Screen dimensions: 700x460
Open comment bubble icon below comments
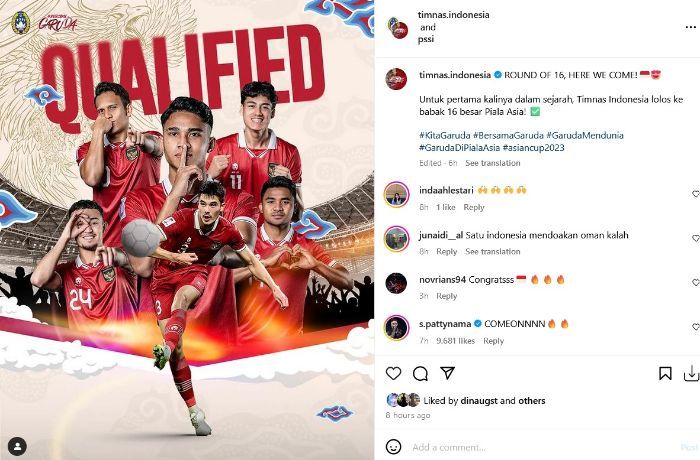(x=420, y=373)
